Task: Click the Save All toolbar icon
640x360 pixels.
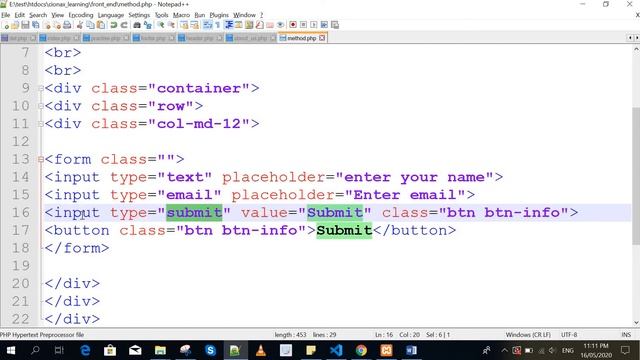Action: [x=36, y=25]
